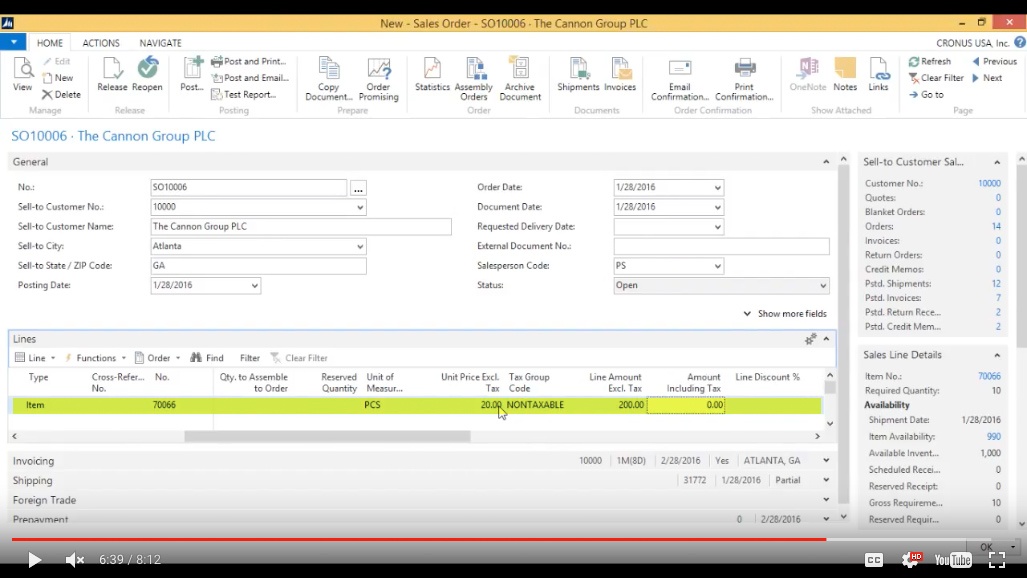Click the Release document icon
Screen dimensions: 1027x578
point(112,74)
